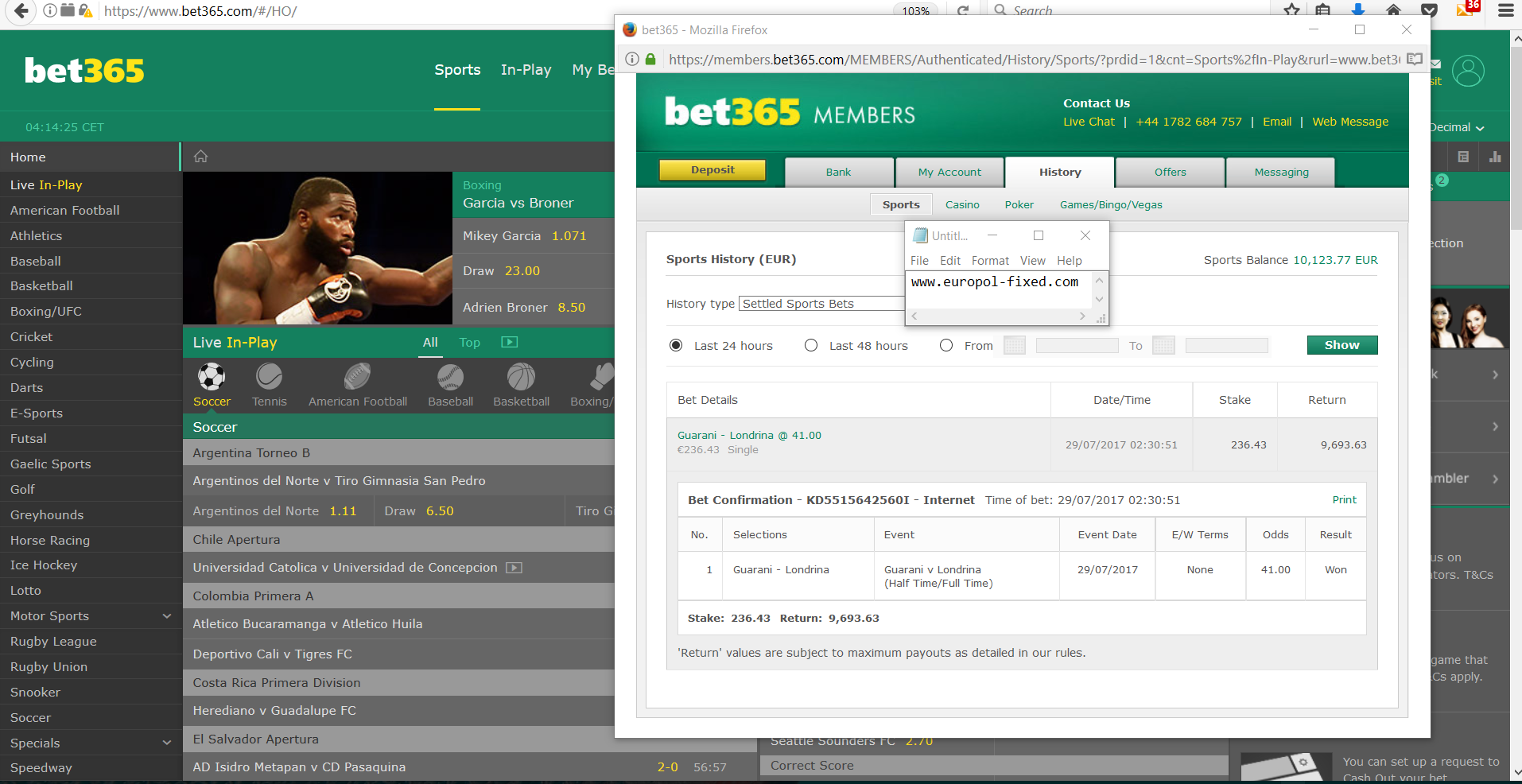Select the Soccer ball icon in Live In-Play
Screen dimensions: 1522x784
(x=212, y=376)
